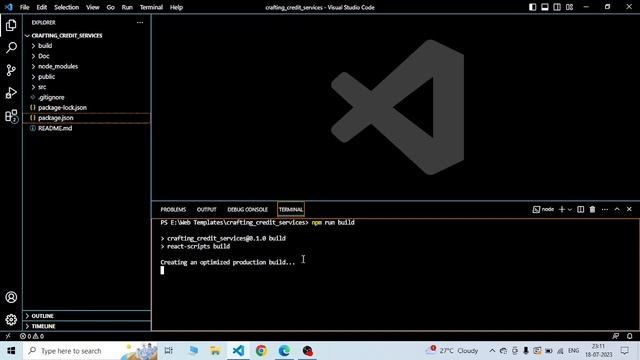Open Customize Layout icon
The height and width of the screenshot is (360, 640).
click(569, 7)
